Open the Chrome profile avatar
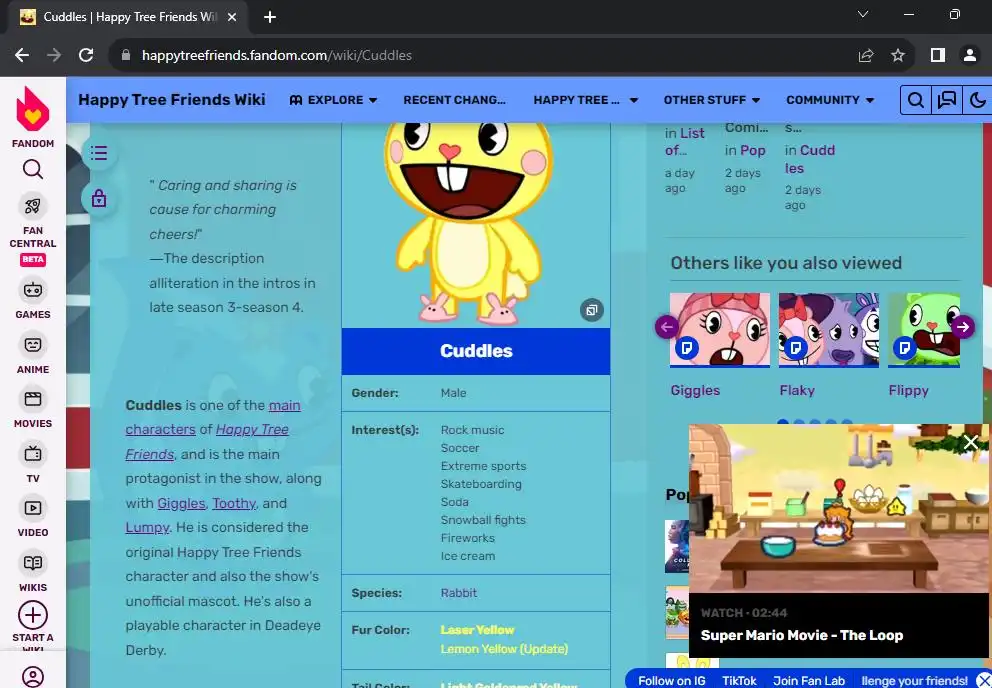Image resolution: width=992 pixels, height=688 pixels. 969,55
